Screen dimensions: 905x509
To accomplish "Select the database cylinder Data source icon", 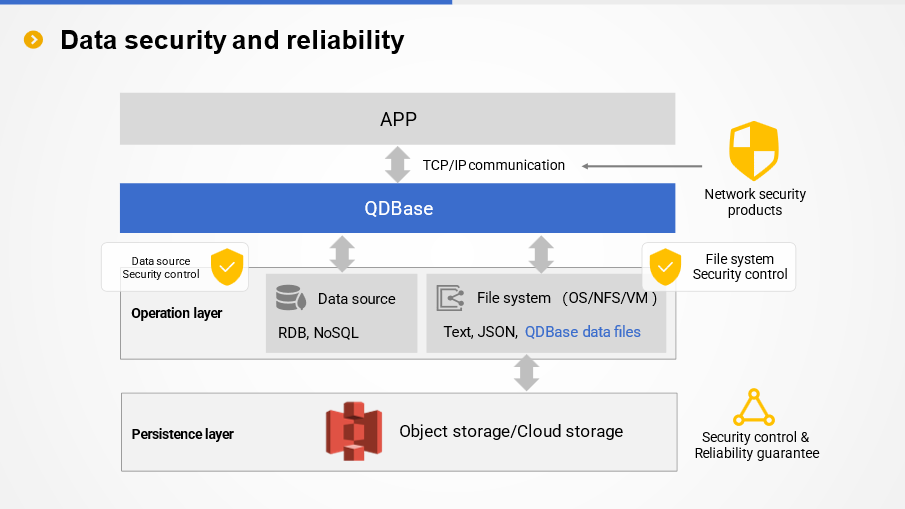I will (x=290, y=298).
